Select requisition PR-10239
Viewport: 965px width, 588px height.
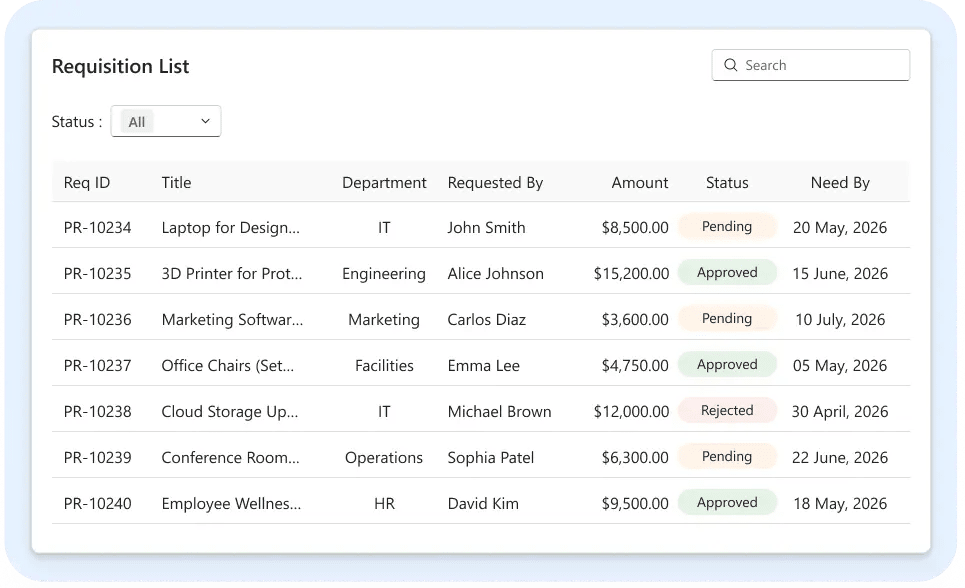coord(97,457)
